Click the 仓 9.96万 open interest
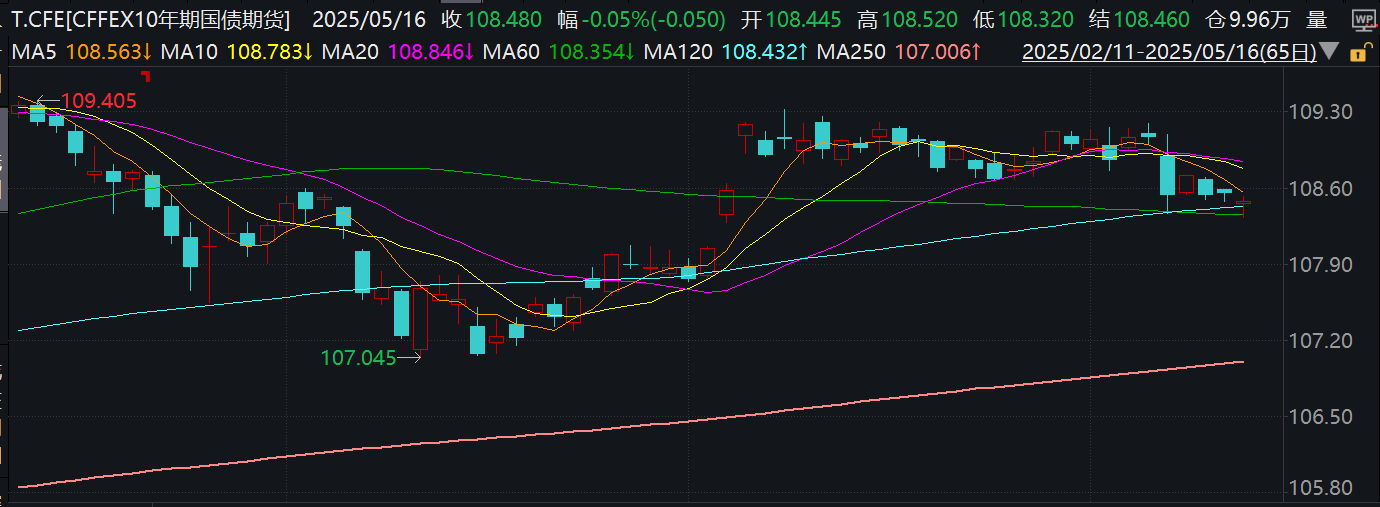The width and height of the screenshot is (1380, 507). click(x=1250, y=20)
